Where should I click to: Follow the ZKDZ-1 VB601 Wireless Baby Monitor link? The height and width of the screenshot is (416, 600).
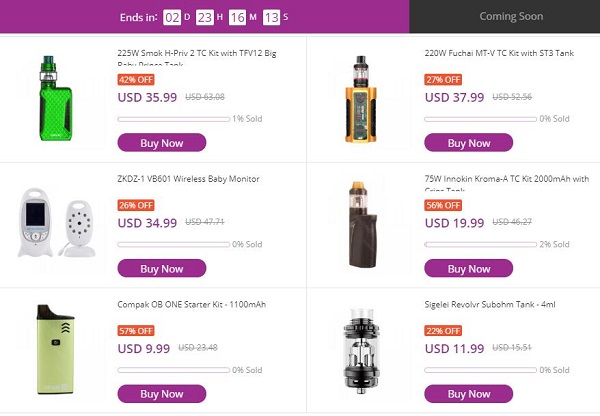pos(188,179)
